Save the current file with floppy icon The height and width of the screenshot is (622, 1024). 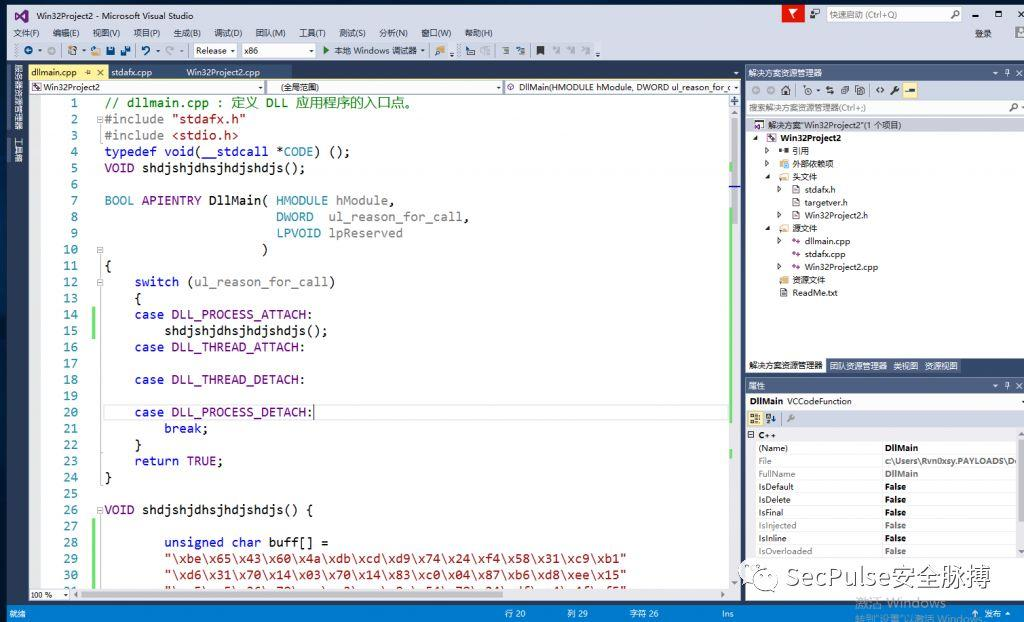pyautogui.click(x=110, y=50)
